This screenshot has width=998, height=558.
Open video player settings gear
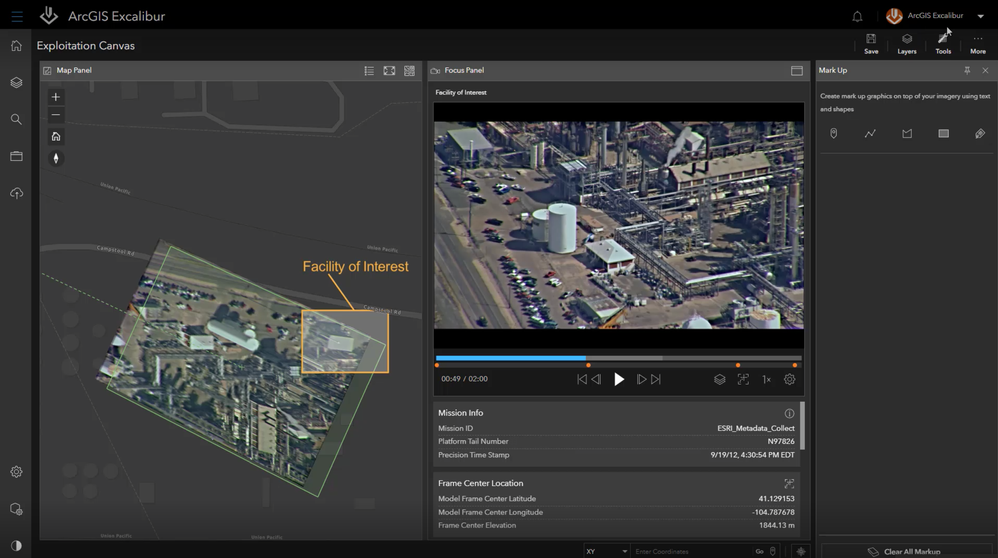tap(789, 379)
